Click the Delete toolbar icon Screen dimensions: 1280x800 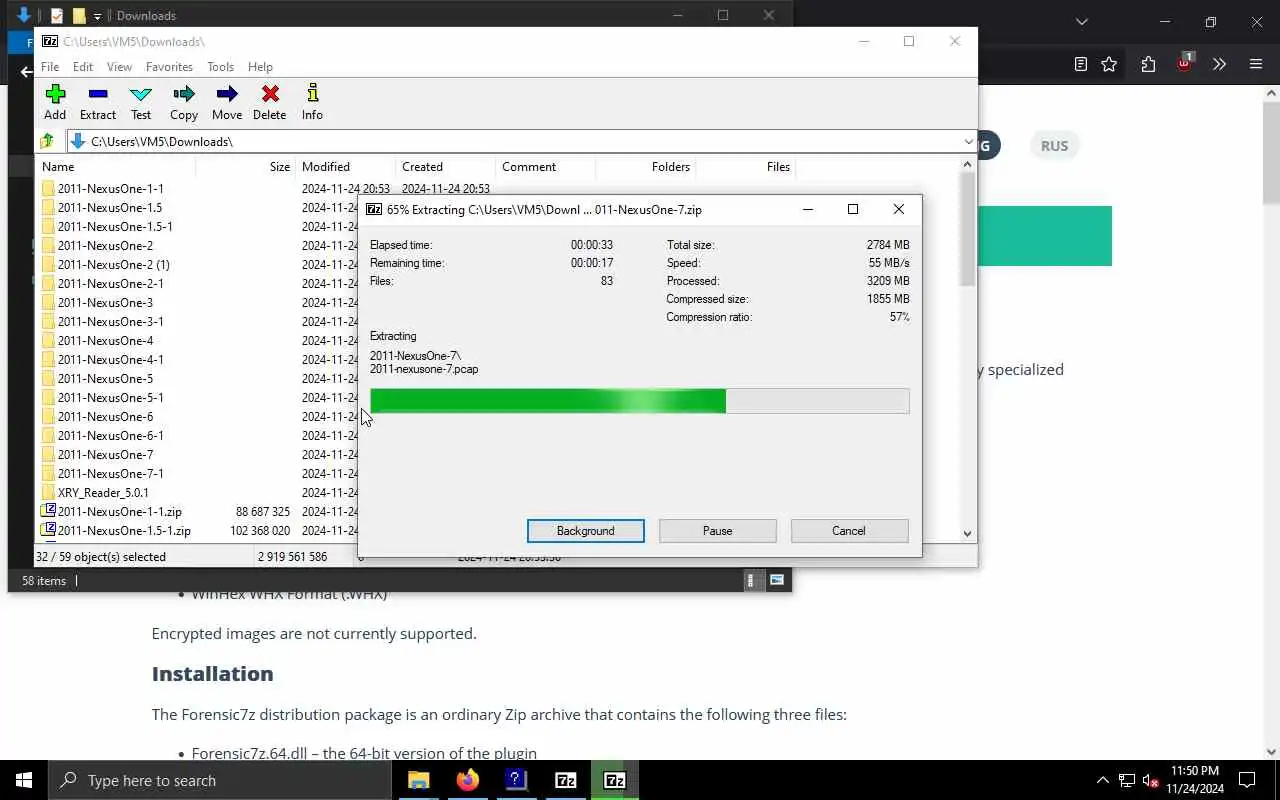[x=270, y=102]
